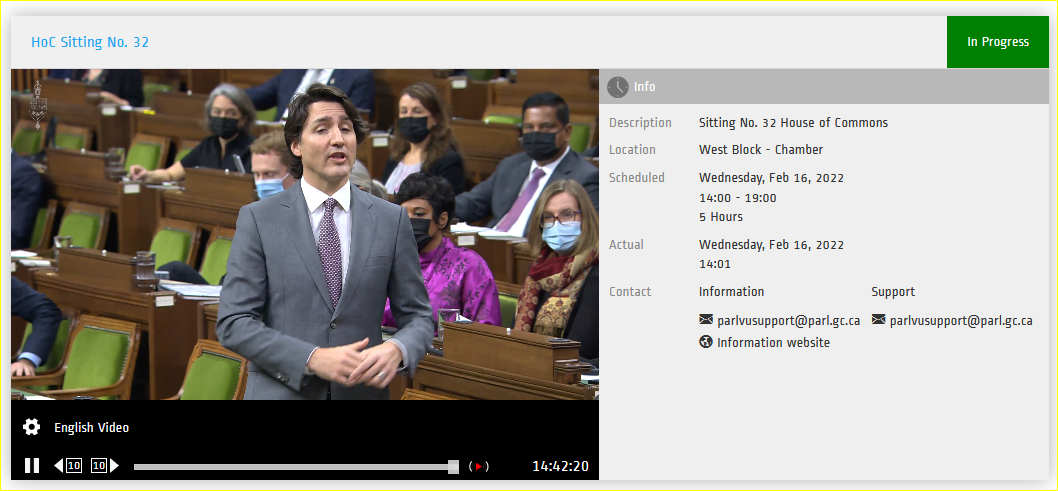Click the English Video label
The width and height of the screenshot is (1058, 491).
pos(91,428)
